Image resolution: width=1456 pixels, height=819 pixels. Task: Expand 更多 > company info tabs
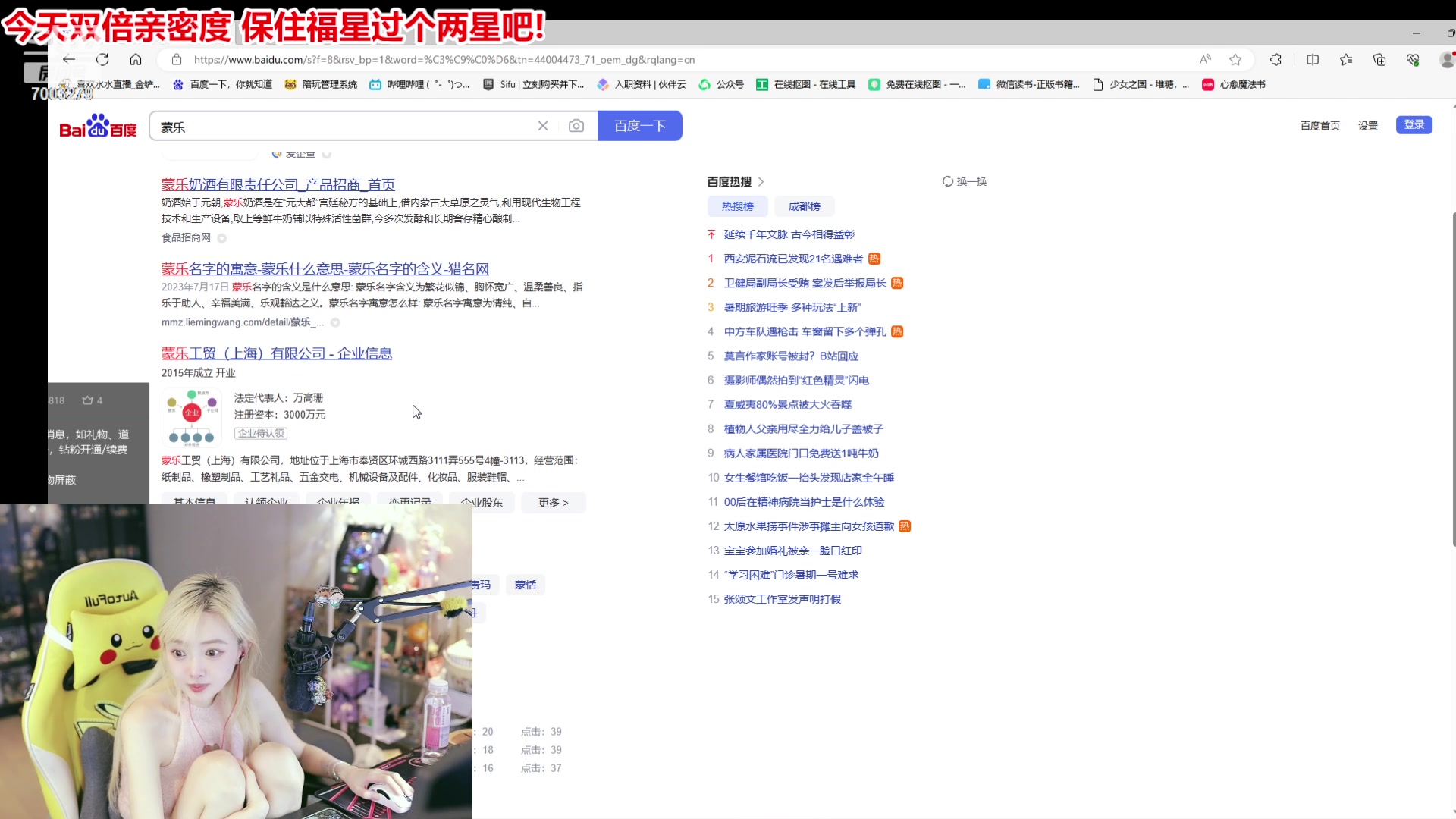pyautogui.click(x=553, y=502)
